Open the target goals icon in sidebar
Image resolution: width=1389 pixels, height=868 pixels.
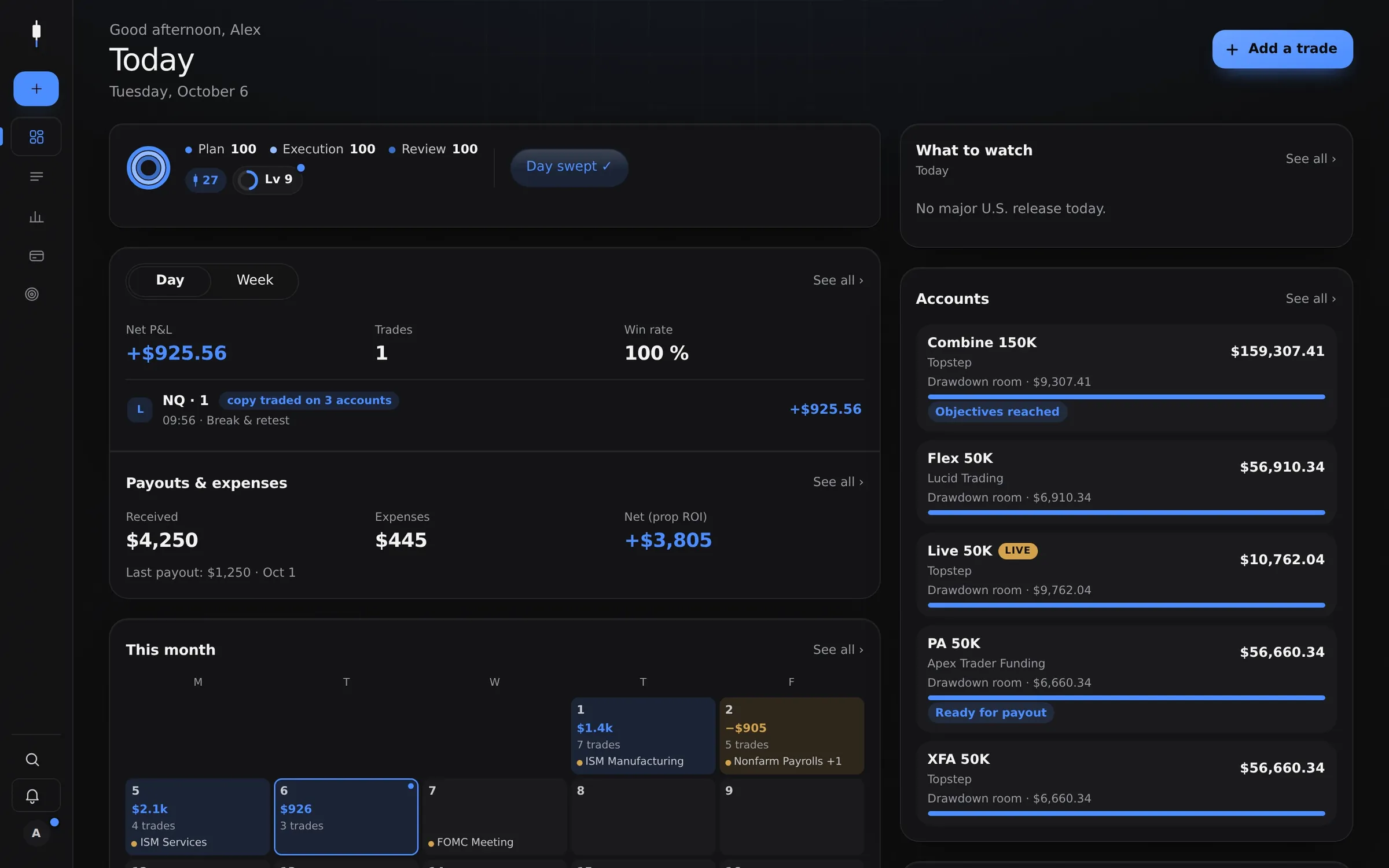32,294
